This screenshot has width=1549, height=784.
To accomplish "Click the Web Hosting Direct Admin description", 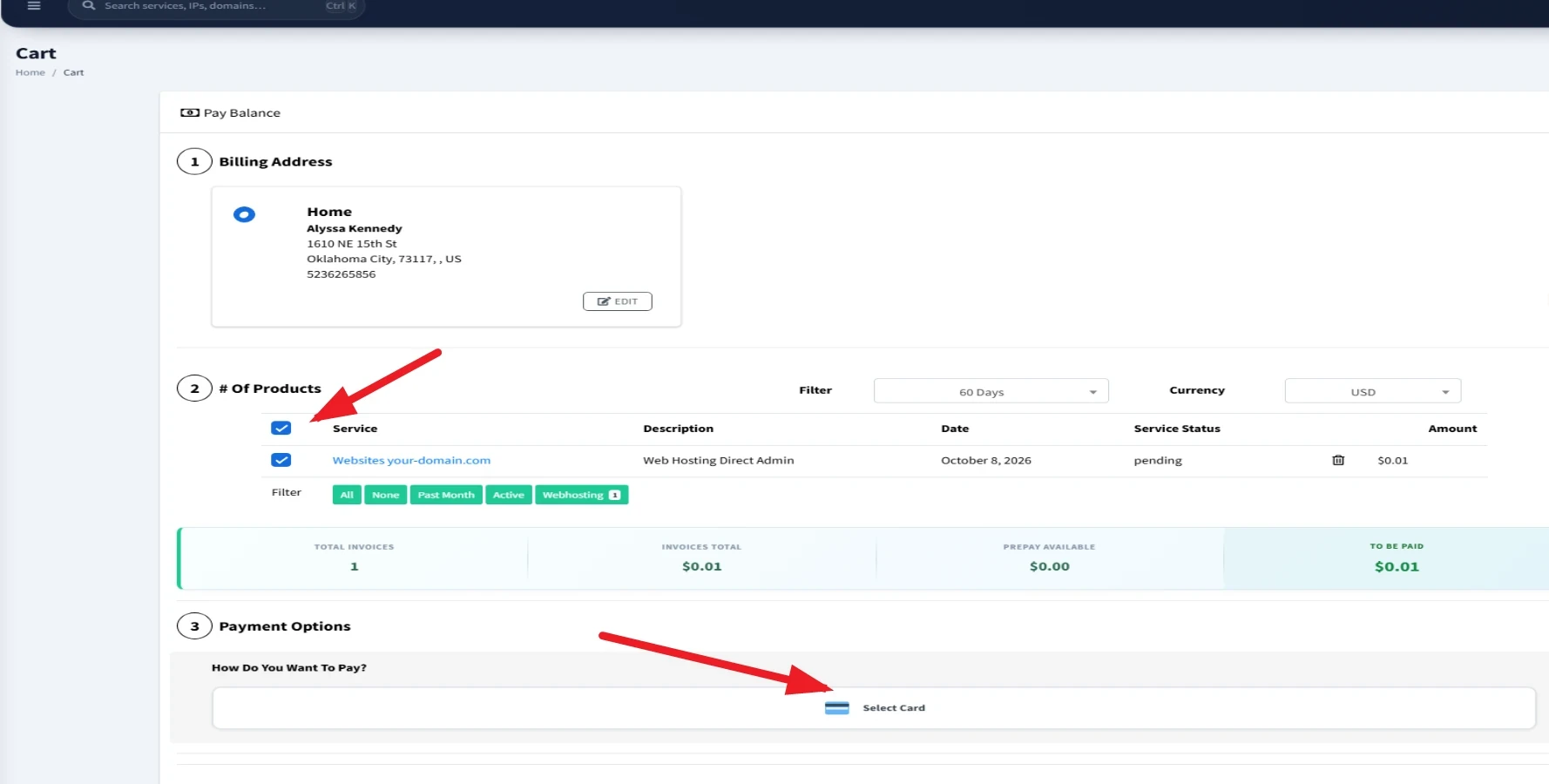I will coord(719,460).
